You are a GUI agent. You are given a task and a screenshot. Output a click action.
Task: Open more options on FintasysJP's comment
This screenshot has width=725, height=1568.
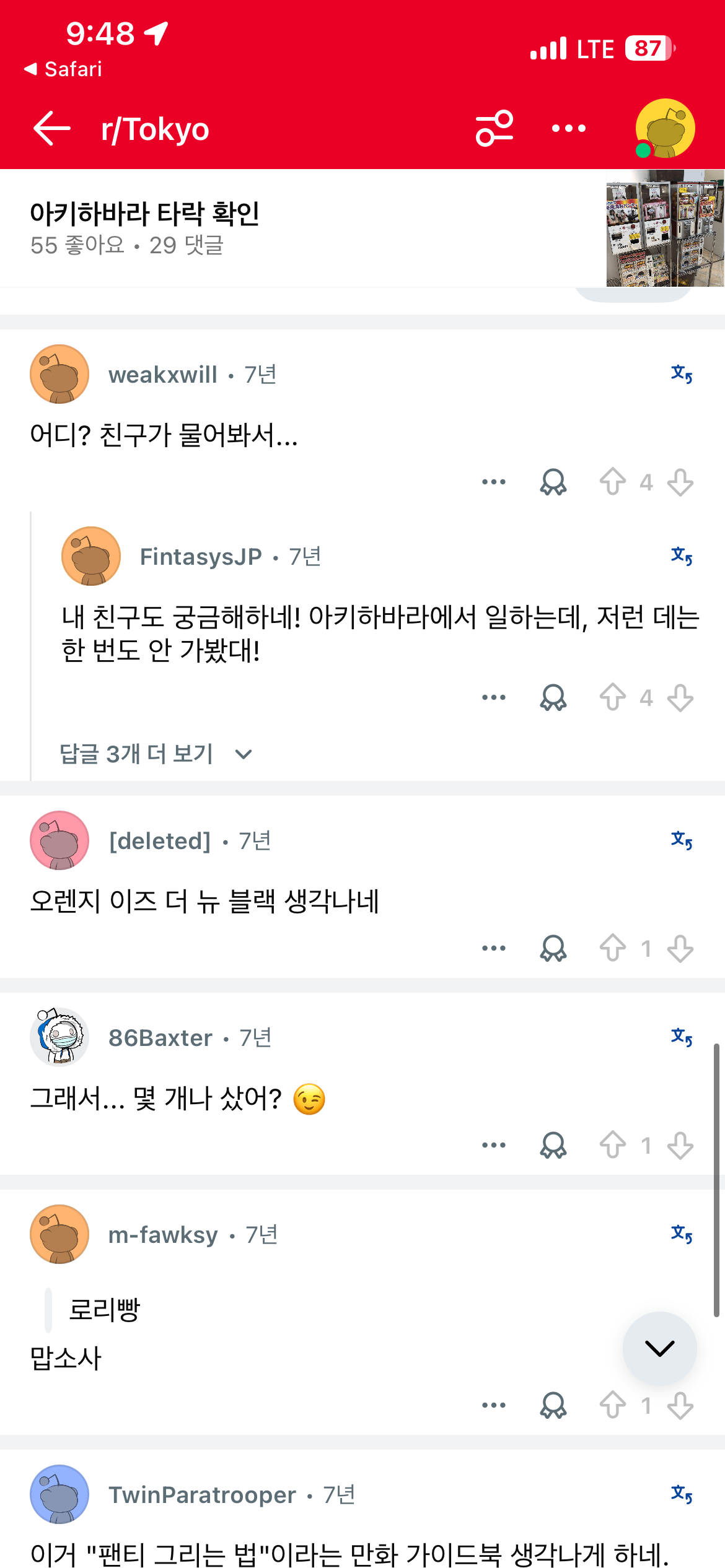[x=493, y=698]
